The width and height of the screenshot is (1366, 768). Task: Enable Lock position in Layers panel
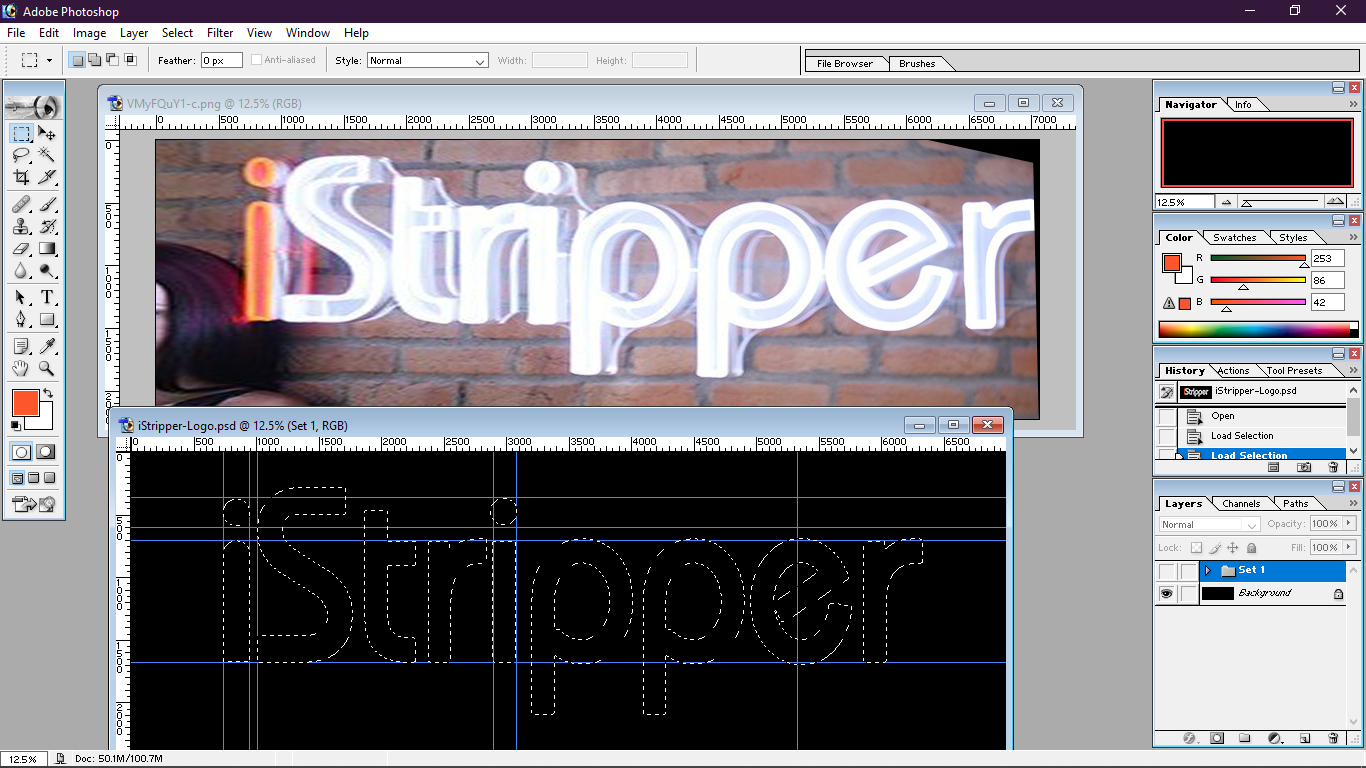(x=1233, y=548)
